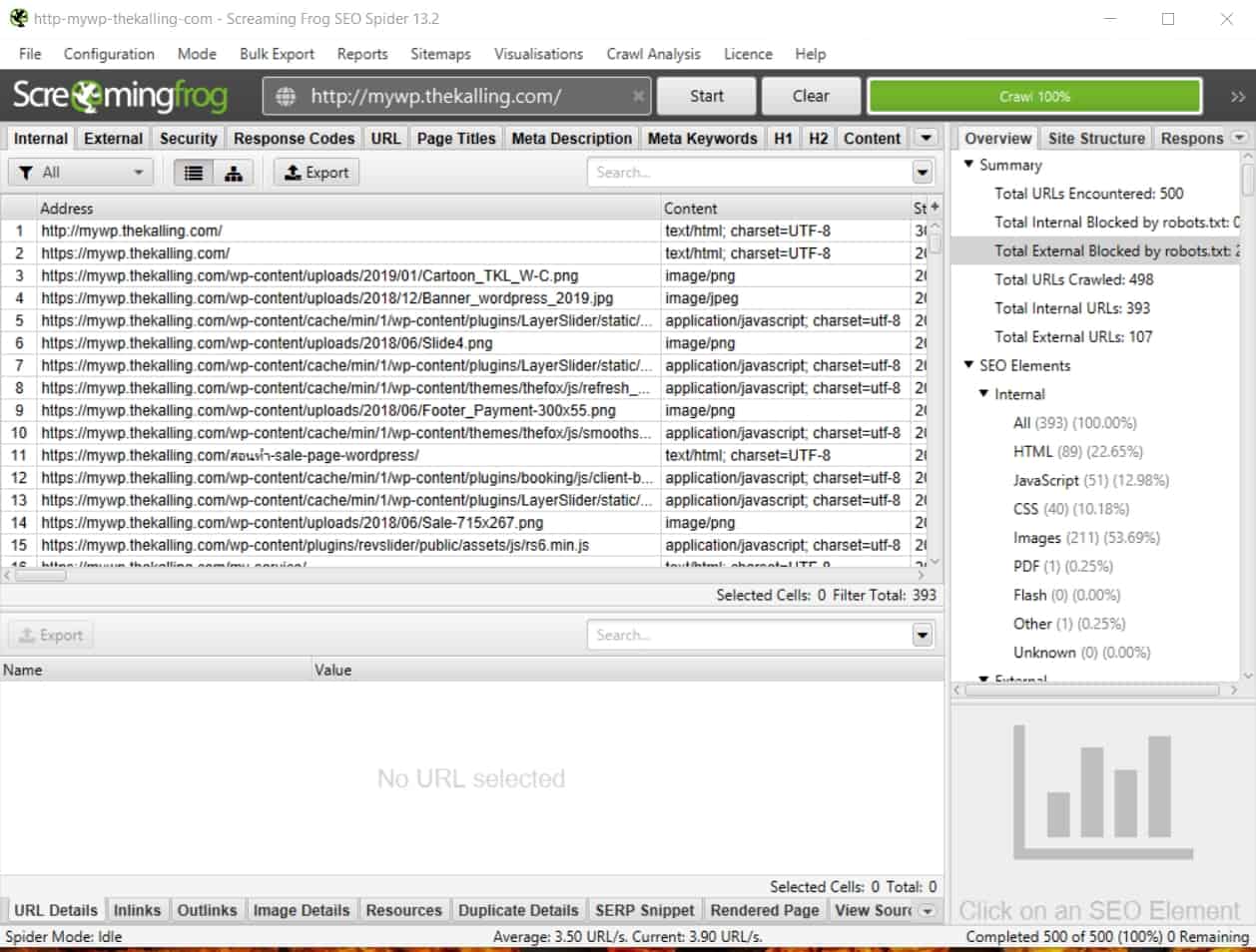Open the Crawl Analysis menu

653,54
